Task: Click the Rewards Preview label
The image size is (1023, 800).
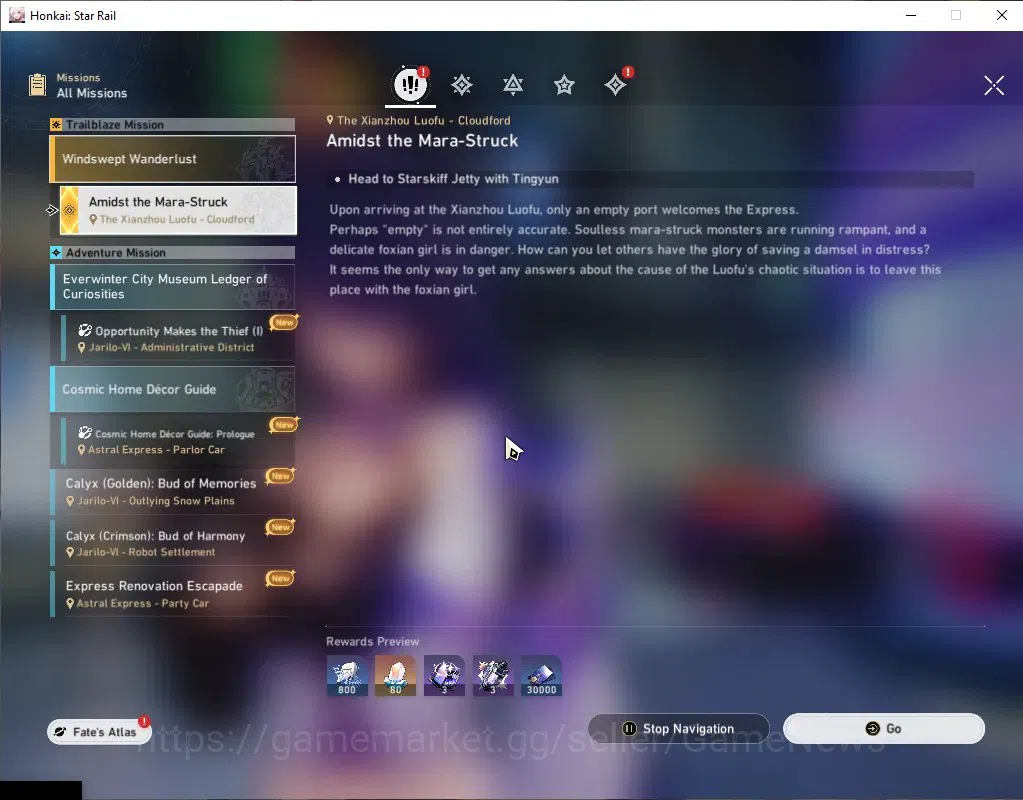Action: (x=373, y=641)
